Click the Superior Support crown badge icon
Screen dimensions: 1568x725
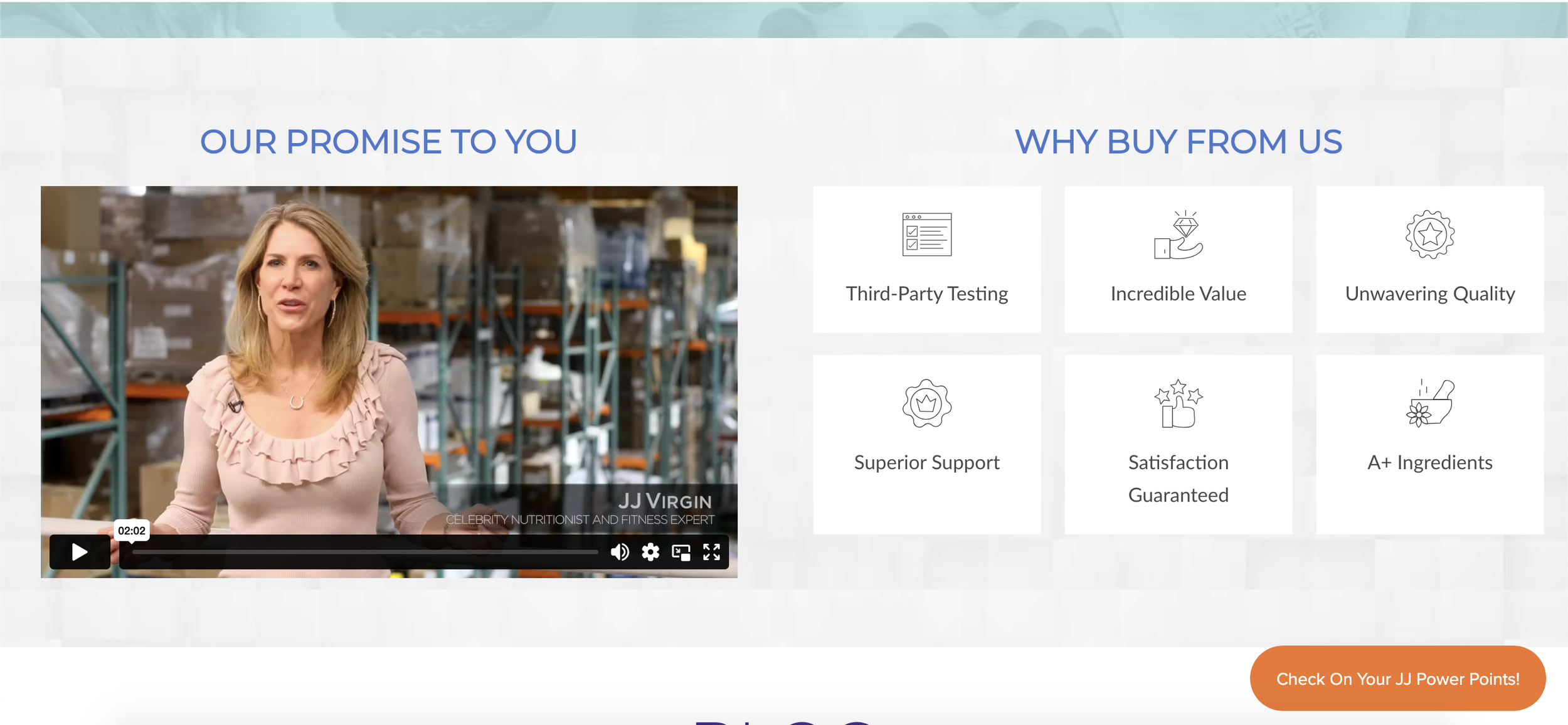point(927,403)
